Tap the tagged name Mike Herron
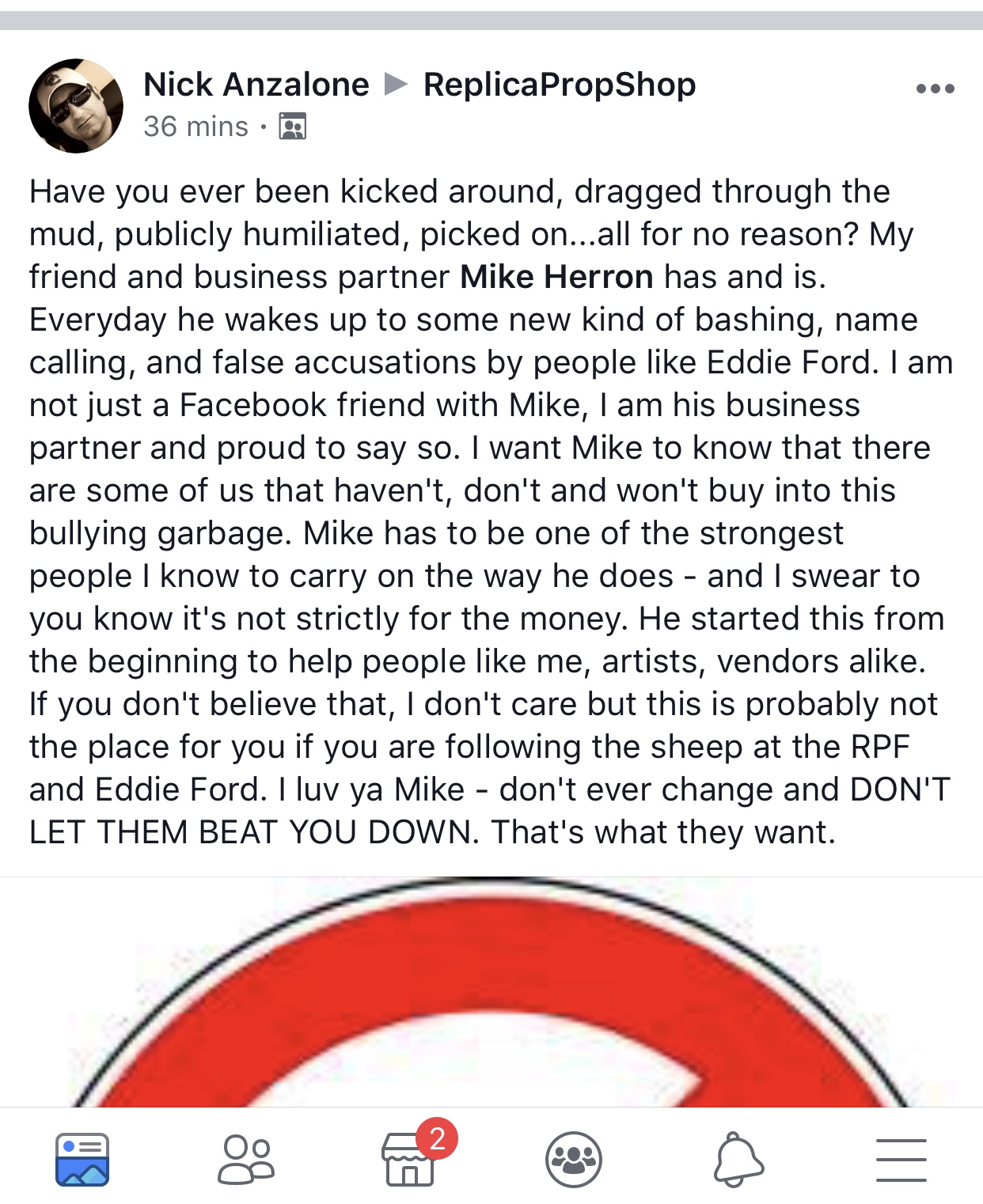983x1204 pixels. (556, 277)
